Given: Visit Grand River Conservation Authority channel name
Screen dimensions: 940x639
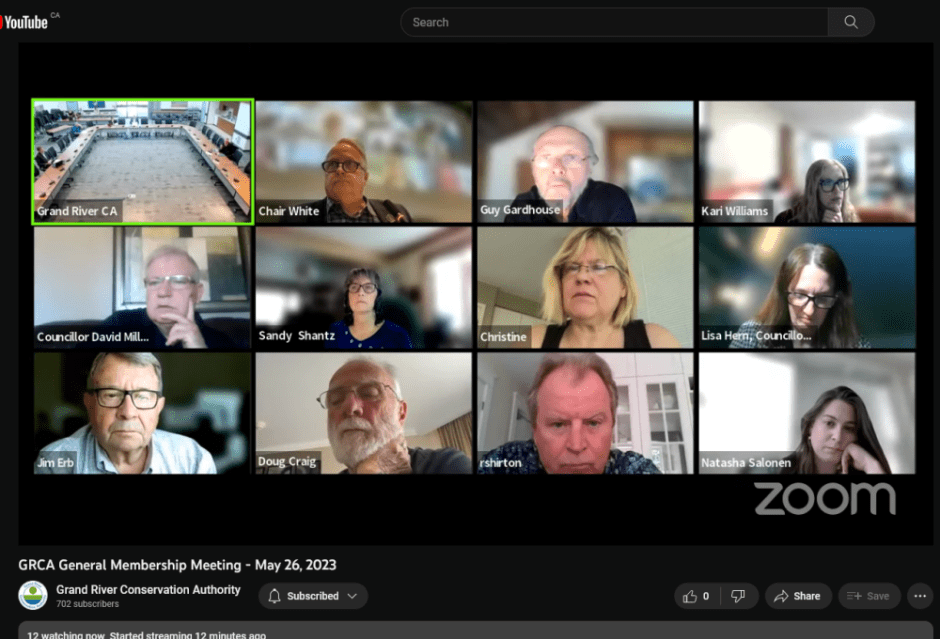Looking at the screenshot, I should (x=148, y=589).
